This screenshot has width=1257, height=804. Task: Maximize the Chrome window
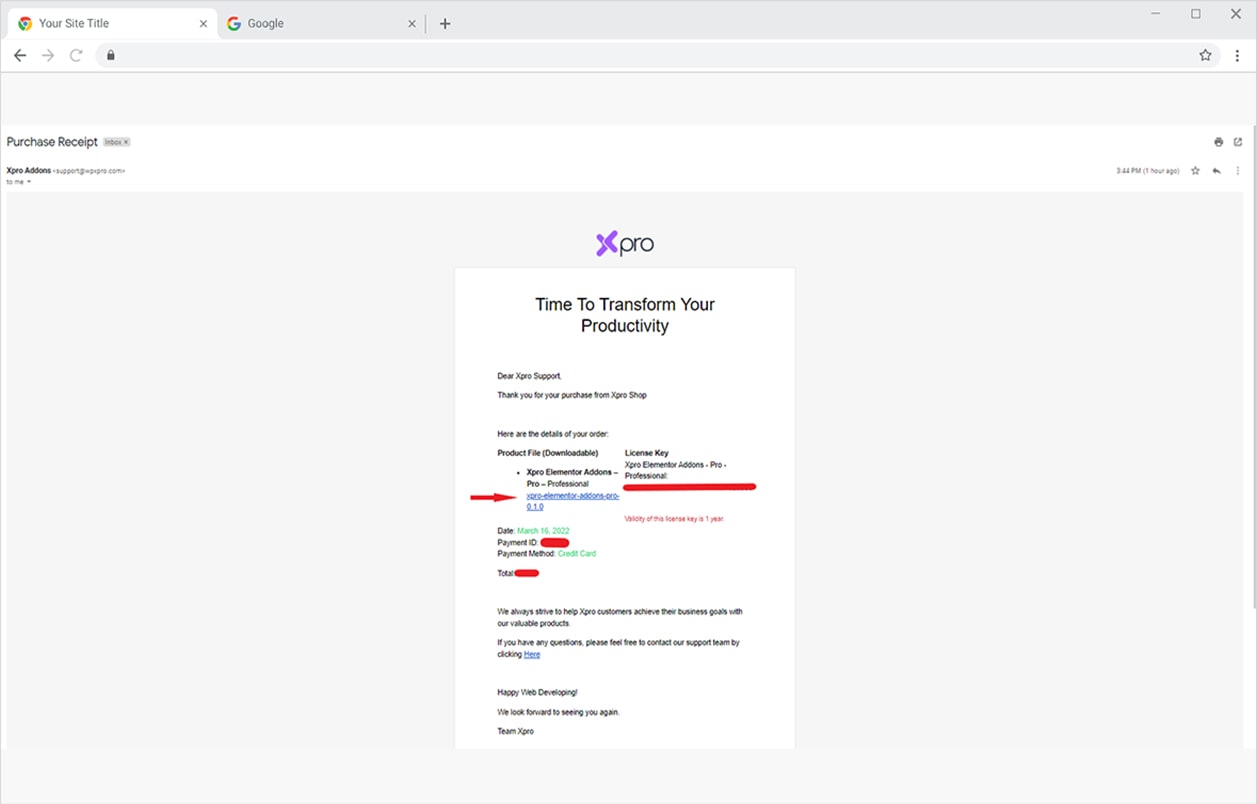point(1196,14)
